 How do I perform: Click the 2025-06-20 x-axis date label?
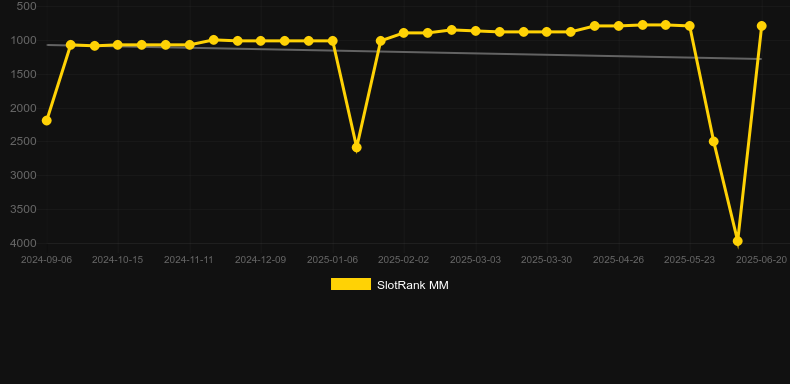(761, 260)
